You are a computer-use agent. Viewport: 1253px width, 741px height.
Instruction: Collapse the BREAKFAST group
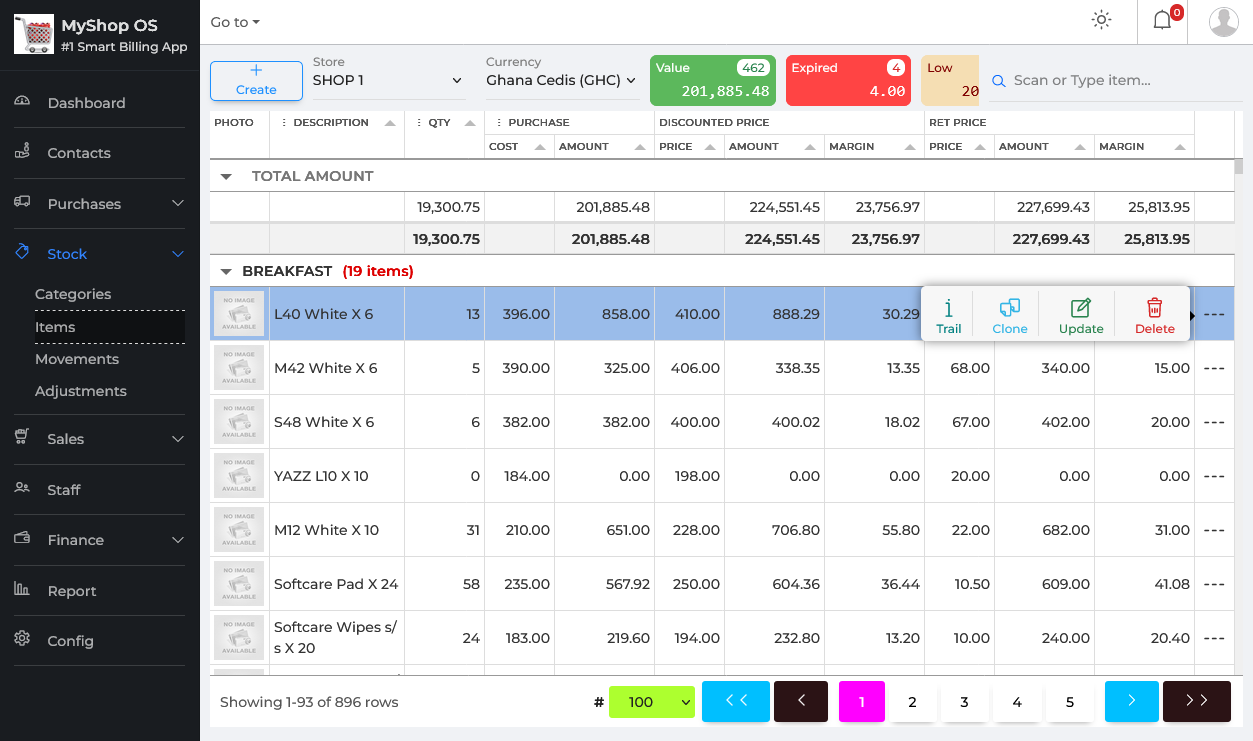pyautogui.click(x=226, y=271)
